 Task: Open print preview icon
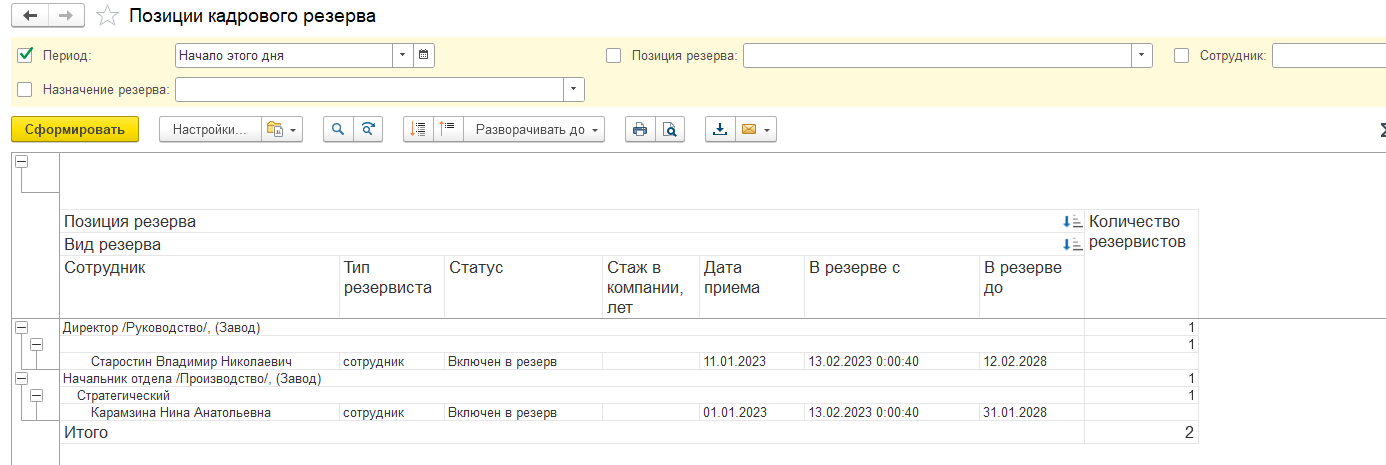coord(670,129)
